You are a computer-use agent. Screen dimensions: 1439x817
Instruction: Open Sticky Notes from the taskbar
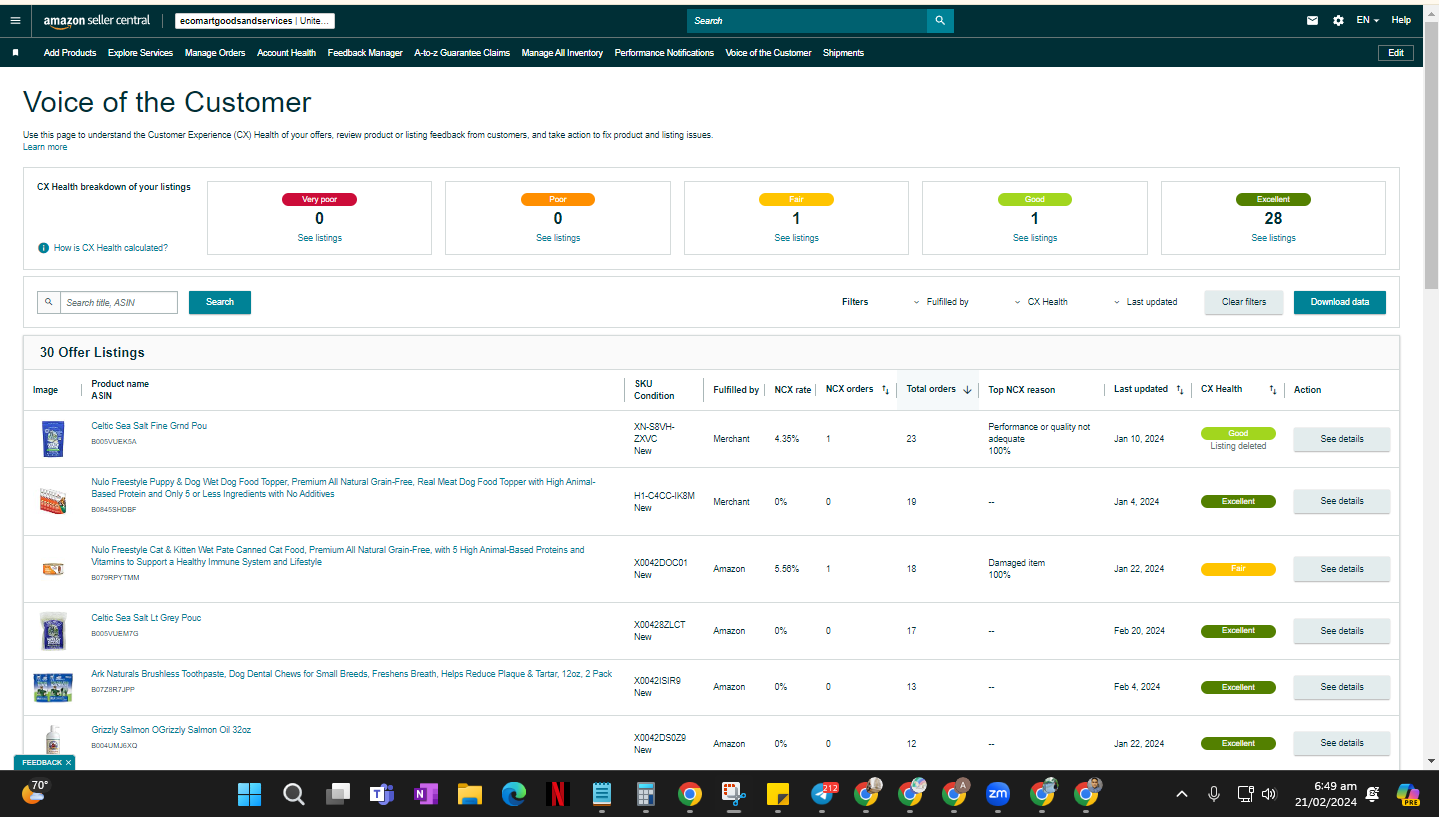tap(778, 794)
